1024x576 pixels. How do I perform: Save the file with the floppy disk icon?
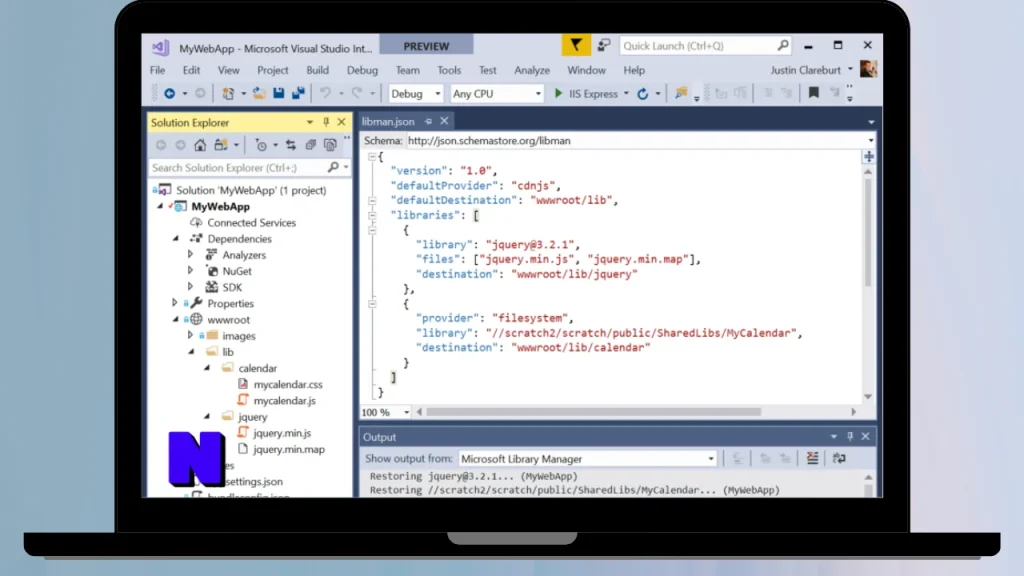click(x=279, y=93)
